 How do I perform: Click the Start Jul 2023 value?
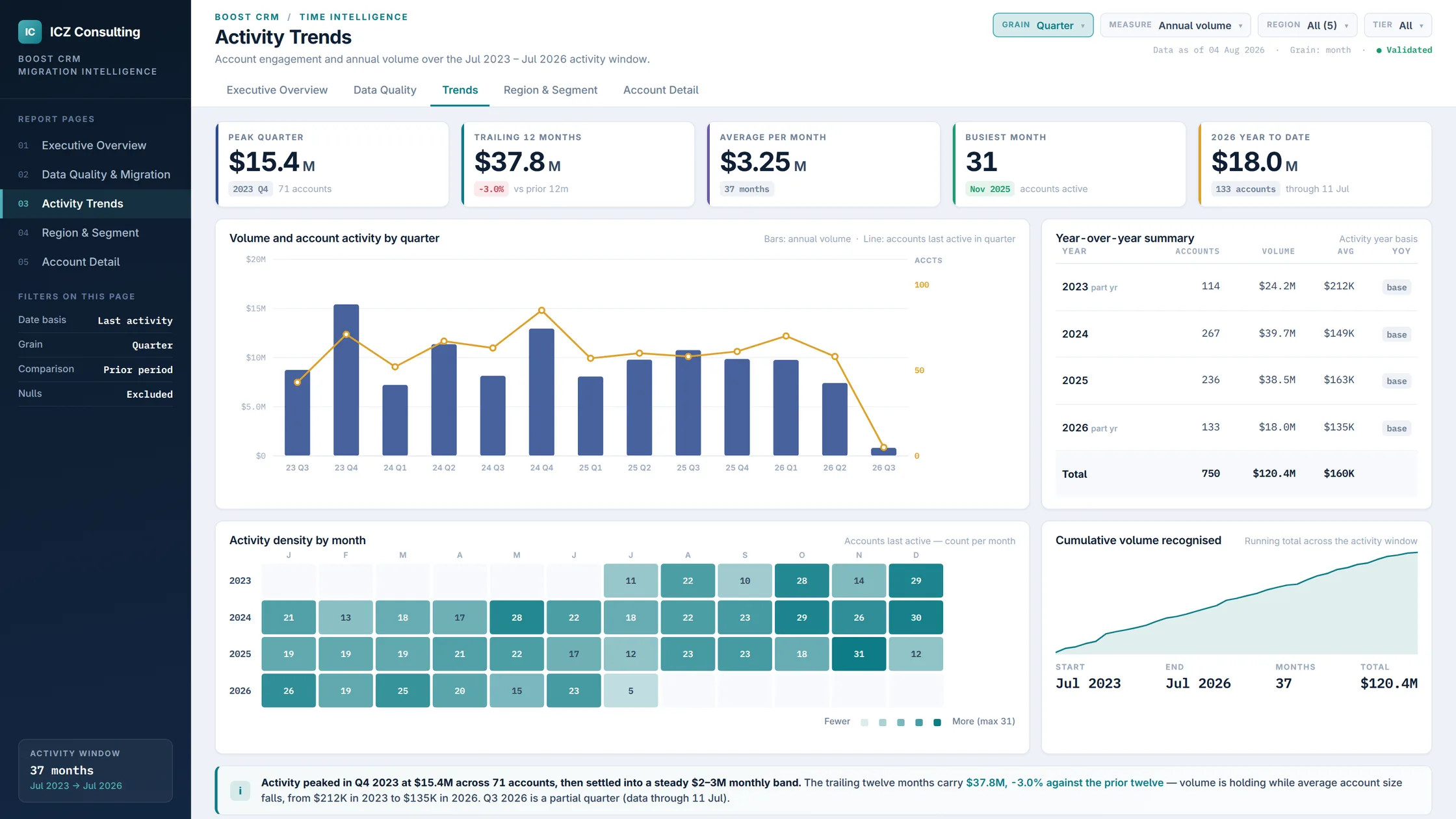[x=1088, y=684]
